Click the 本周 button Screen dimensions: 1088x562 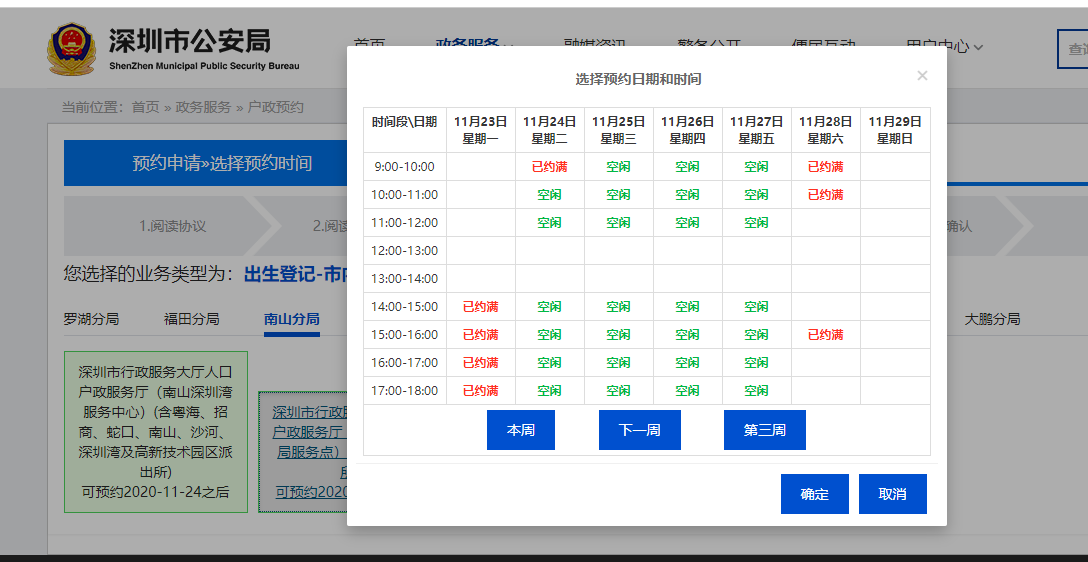point(520,430)
